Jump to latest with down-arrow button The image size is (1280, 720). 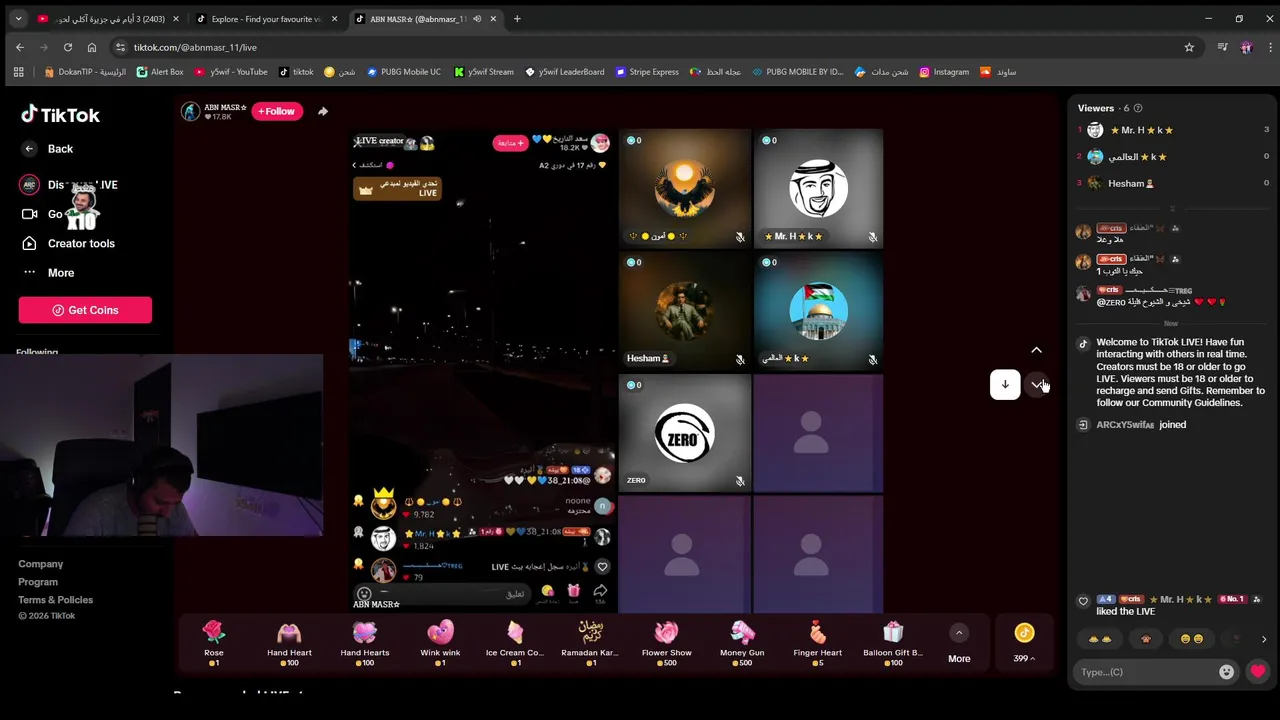[x=1005, y=385]
